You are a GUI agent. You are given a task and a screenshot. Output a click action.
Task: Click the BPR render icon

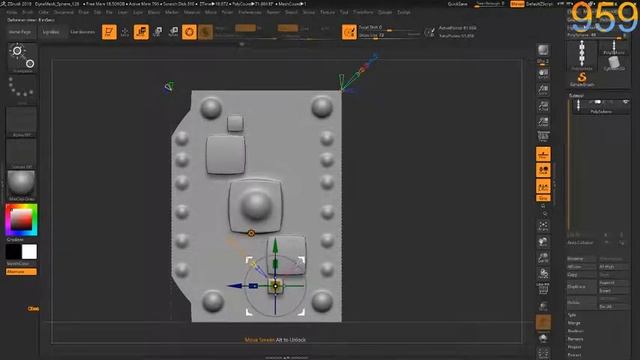click(543, 50)
